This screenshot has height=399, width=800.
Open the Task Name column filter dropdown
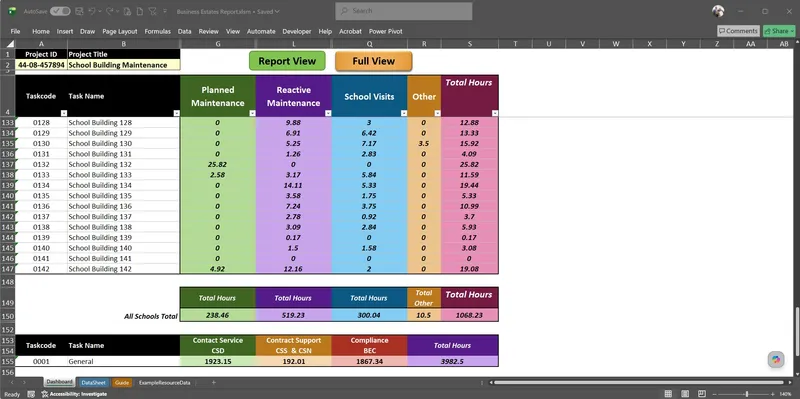pyautogui.click(x=177, y=113)
